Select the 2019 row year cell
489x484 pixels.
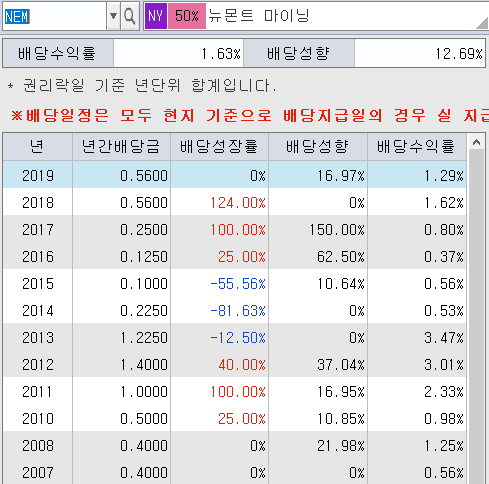click(38, 176)
